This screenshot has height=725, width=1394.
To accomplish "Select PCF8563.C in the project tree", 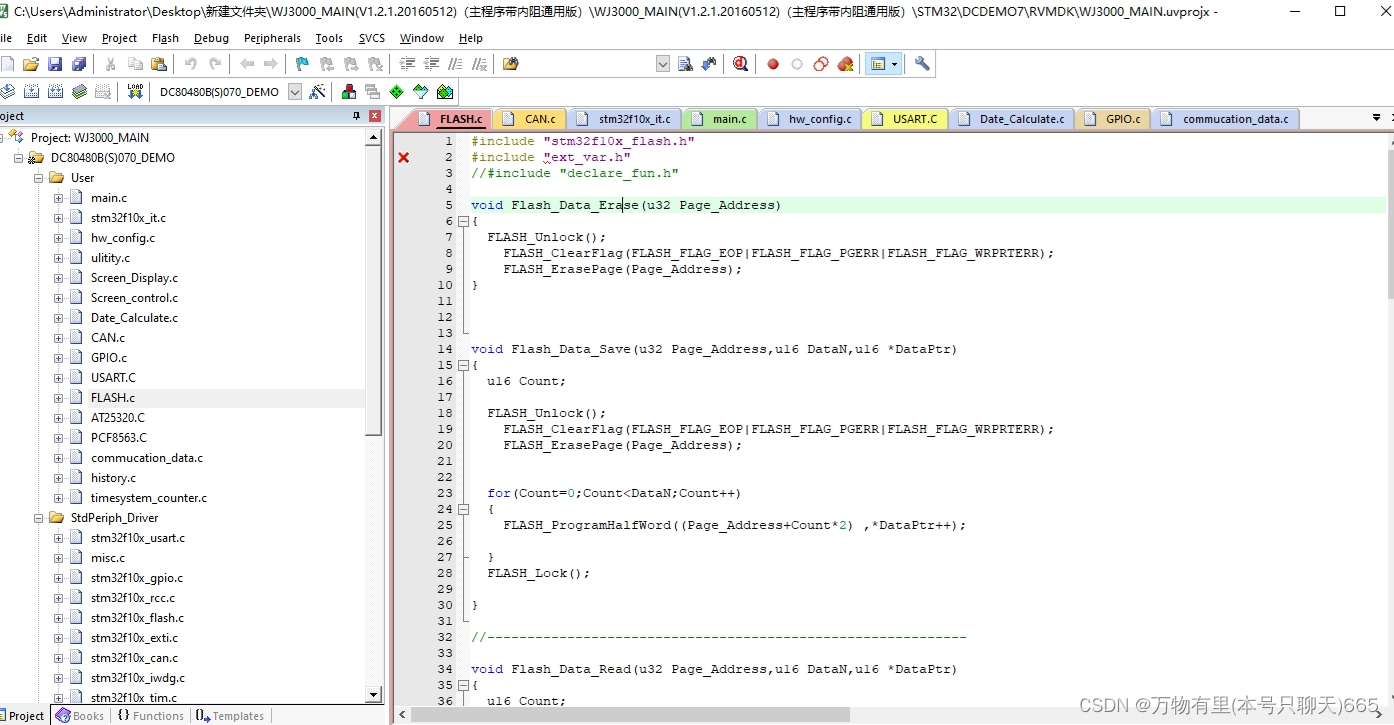I will click(x=118, y=438).
